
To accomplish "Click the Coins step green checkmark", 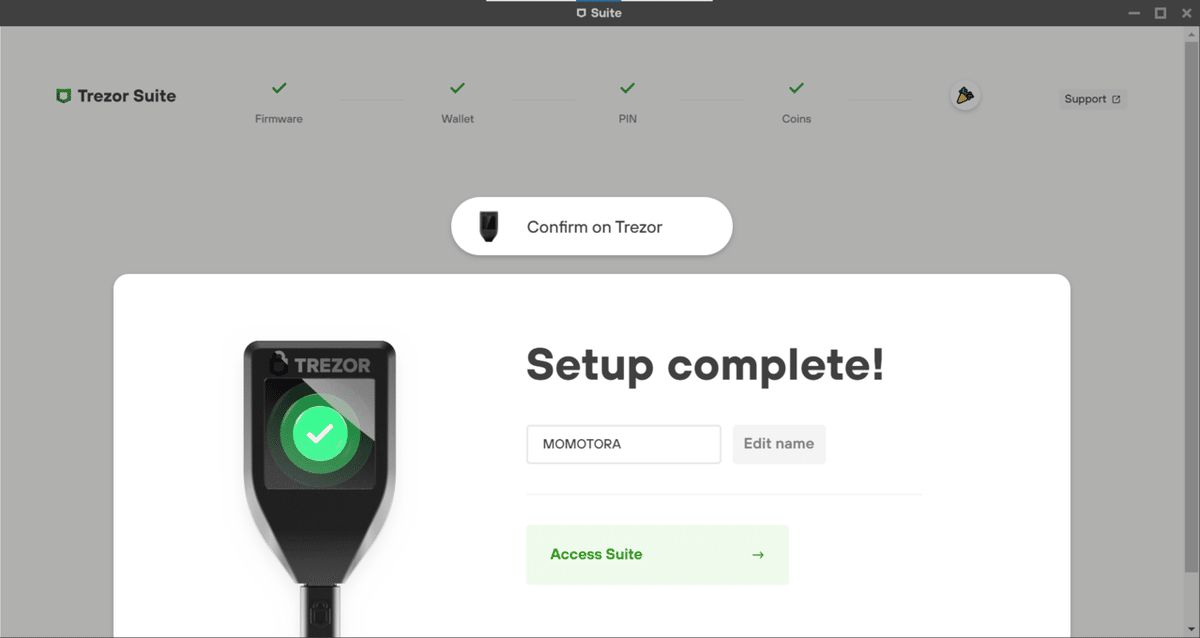I will coord(796,88).
